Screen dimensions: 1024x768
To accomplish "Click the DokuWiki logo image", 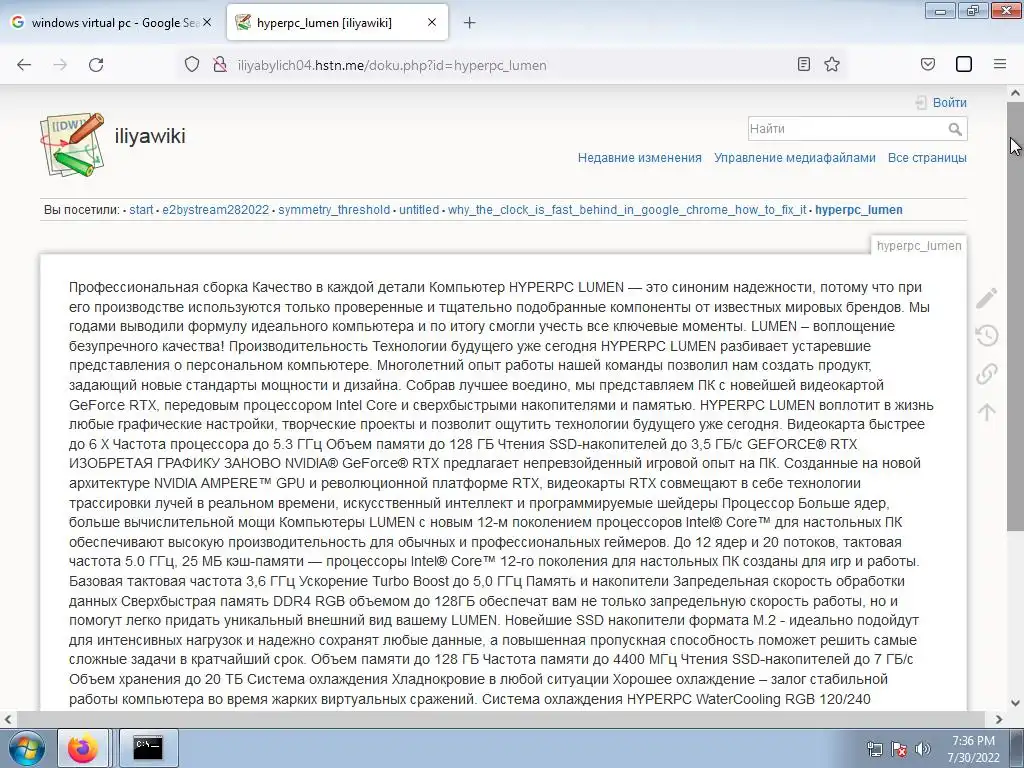I will point(72,144).
